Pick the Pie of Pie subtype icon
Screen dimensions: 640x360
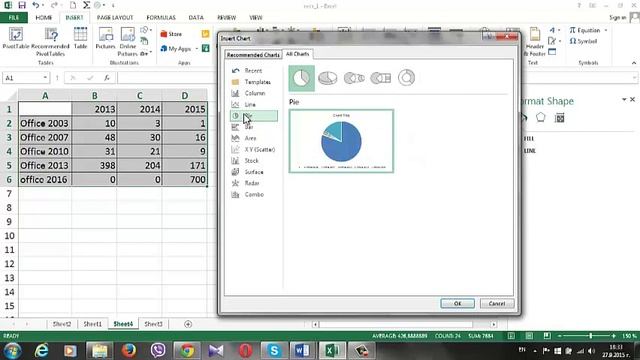[354, 78]
